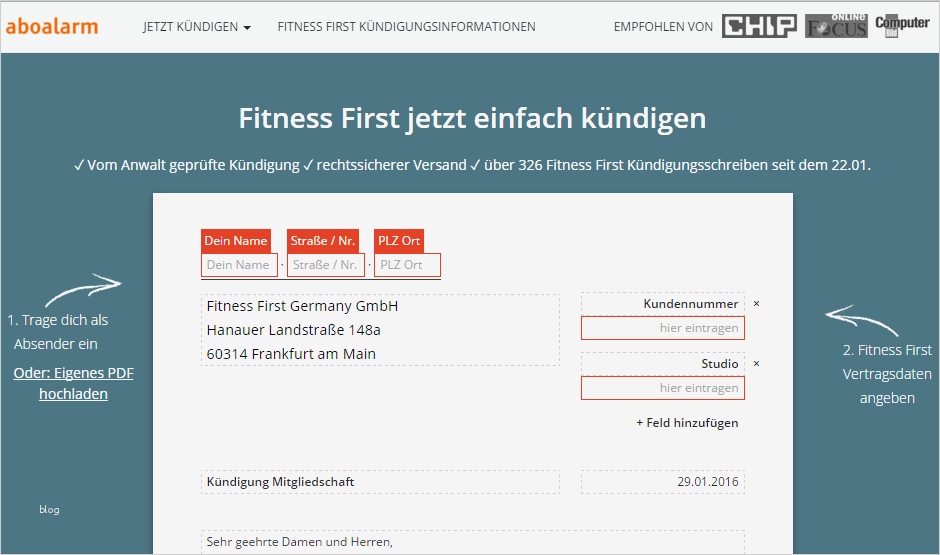Click the Dein Name input field

click(239, 265)
